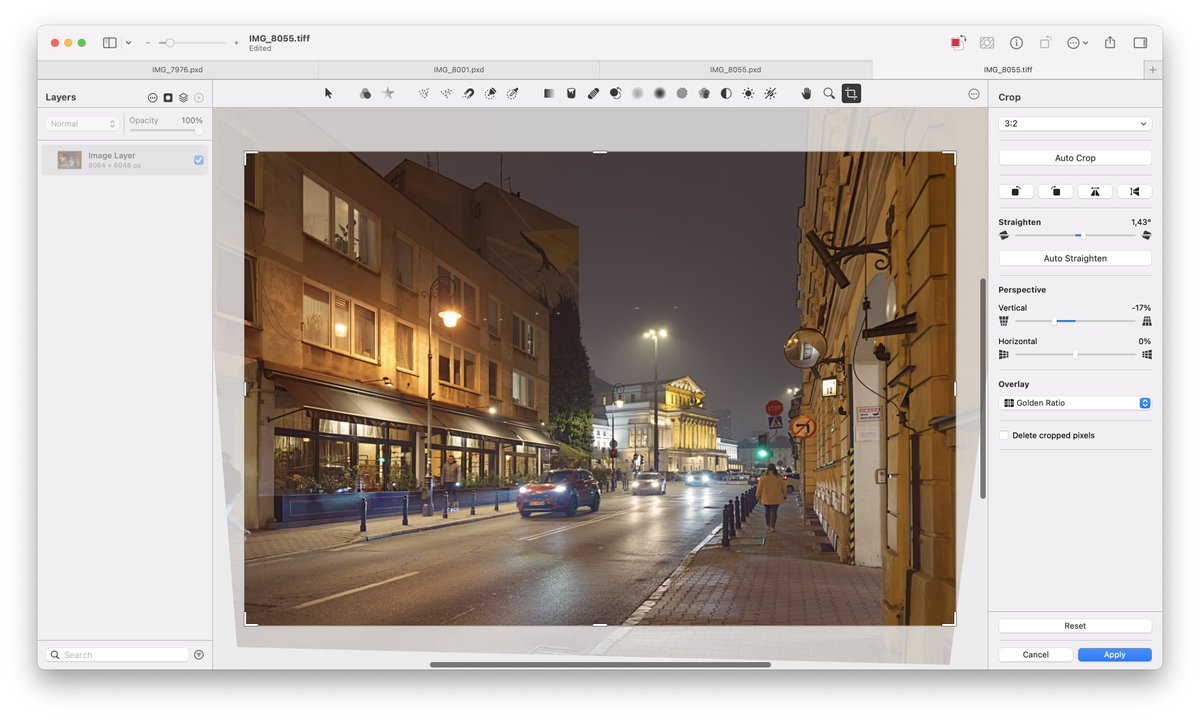Select the Image Layer thumbnail
Viewport: 1200px width, 719px height.
(69, 160)
